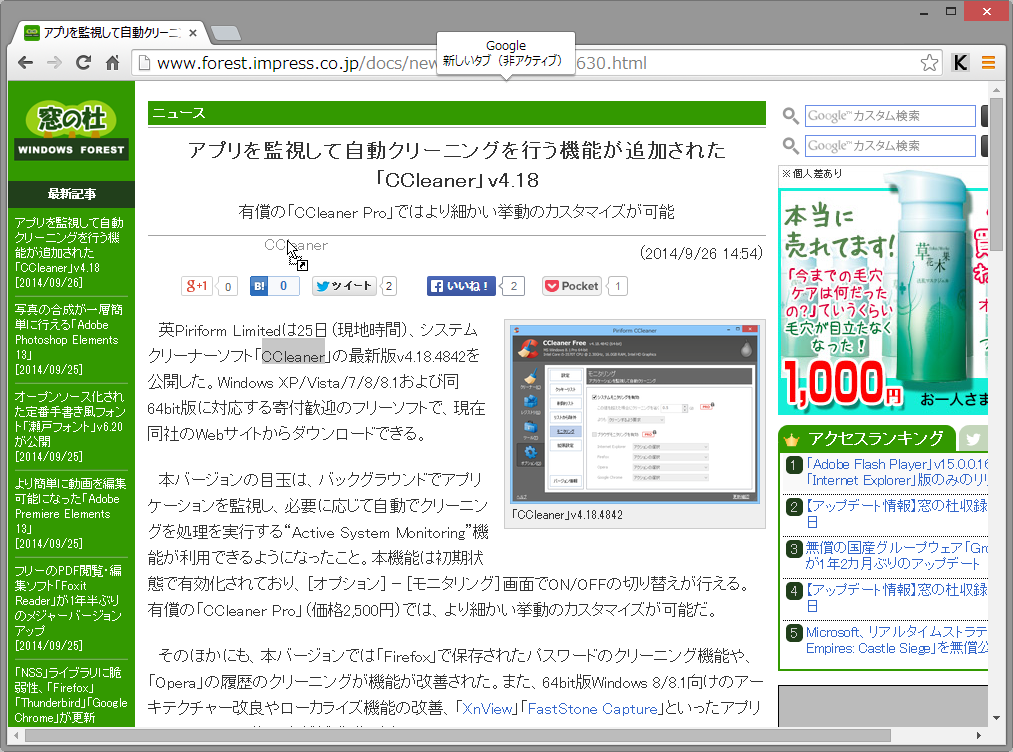Open the browser home page icon

112,62
